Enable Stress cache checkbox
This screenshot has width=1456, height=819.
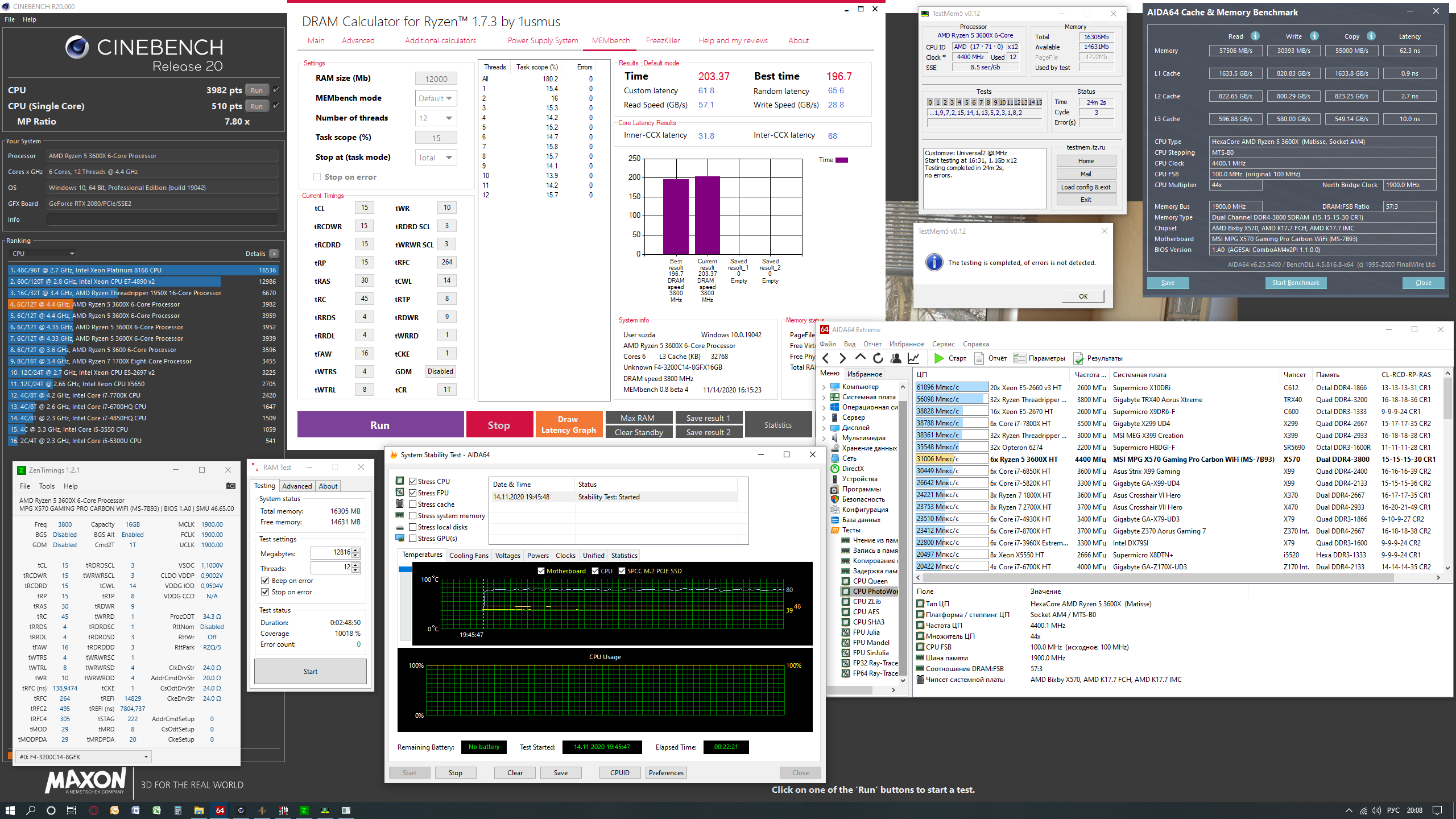point(413,504)
